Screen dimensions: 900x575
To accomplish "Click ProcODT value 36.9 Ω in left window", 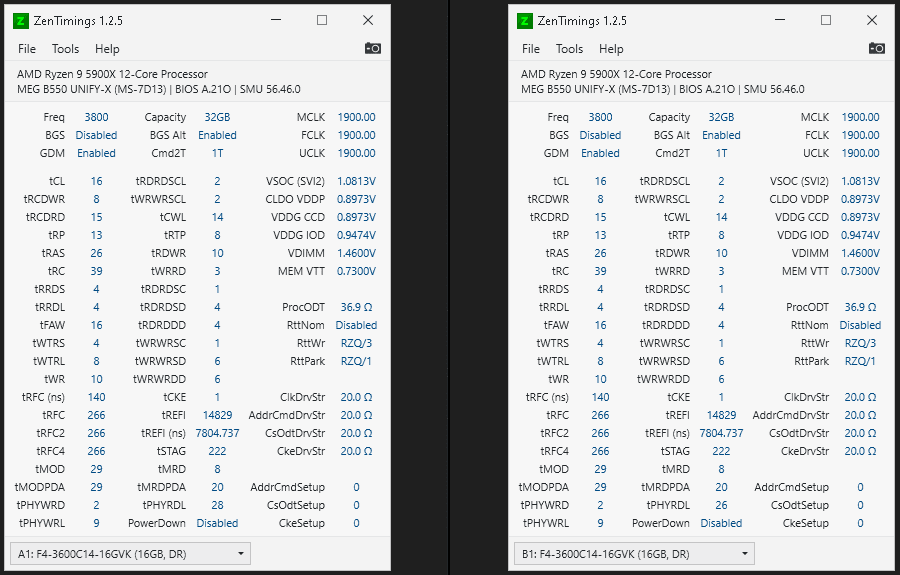I will pos(356,307).
